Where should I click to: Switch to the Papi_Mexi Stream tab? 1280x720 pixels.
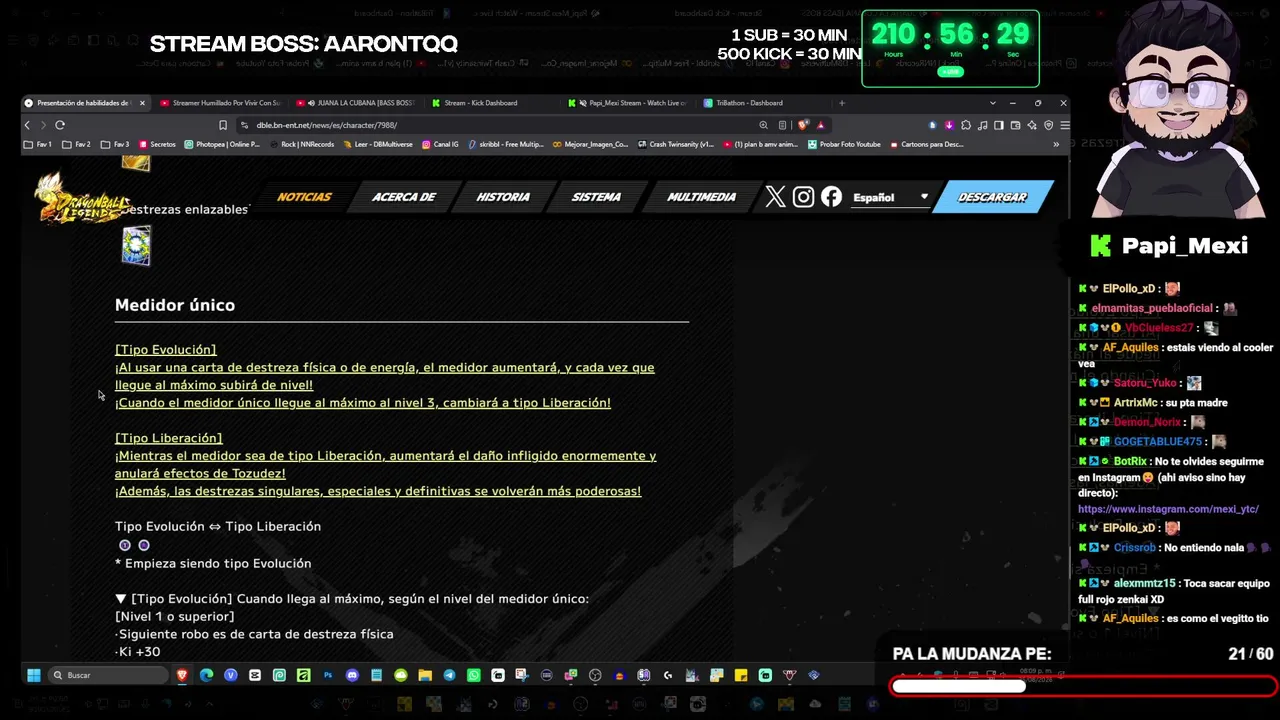coord(630,103)
